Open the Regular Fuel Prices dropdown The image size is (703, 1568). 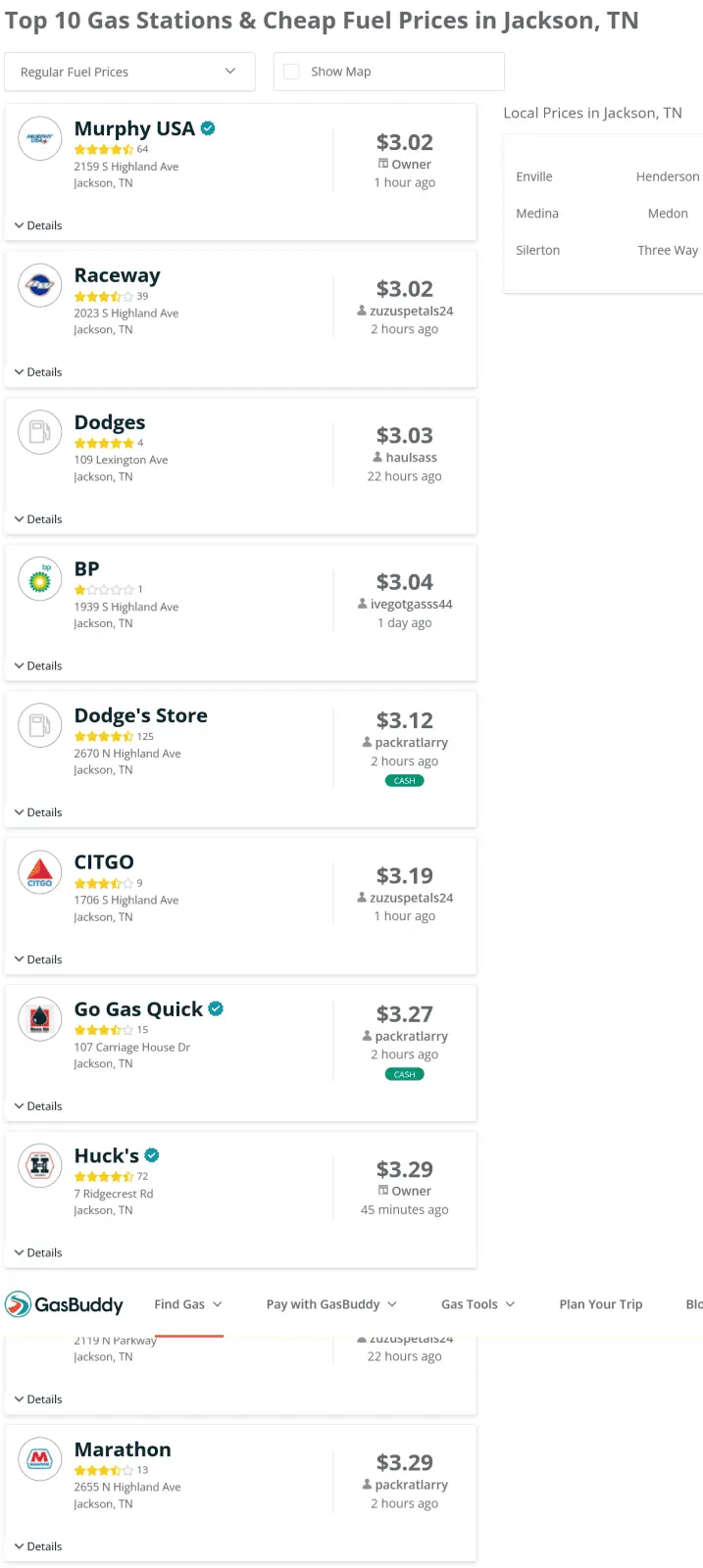click(x=129, y=72)
